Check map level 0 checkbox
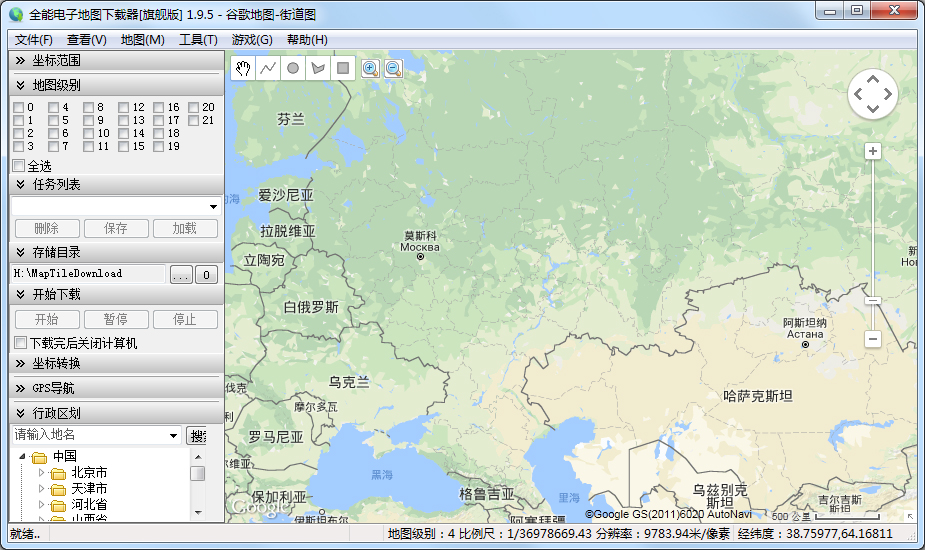Image resolution: width=925 pixels, height=550 pixels. click(18, 107)
